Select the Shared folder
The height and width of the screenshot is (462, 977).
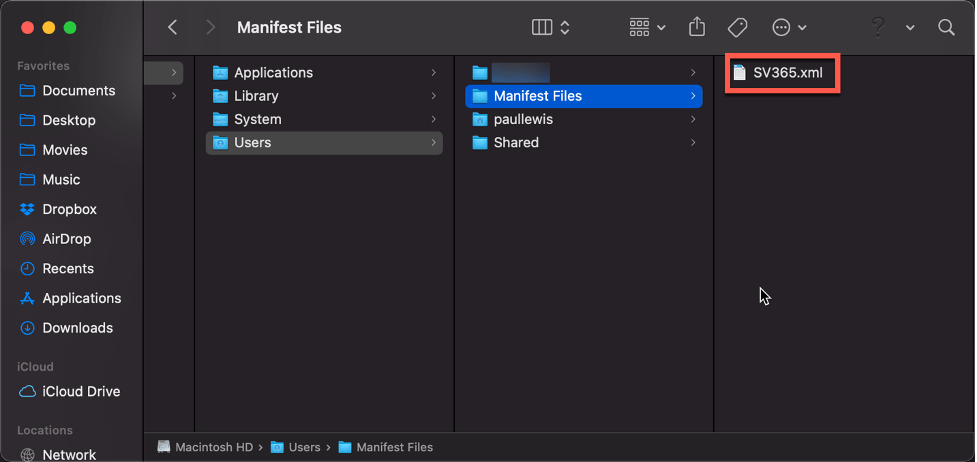(x=515, y=142)
